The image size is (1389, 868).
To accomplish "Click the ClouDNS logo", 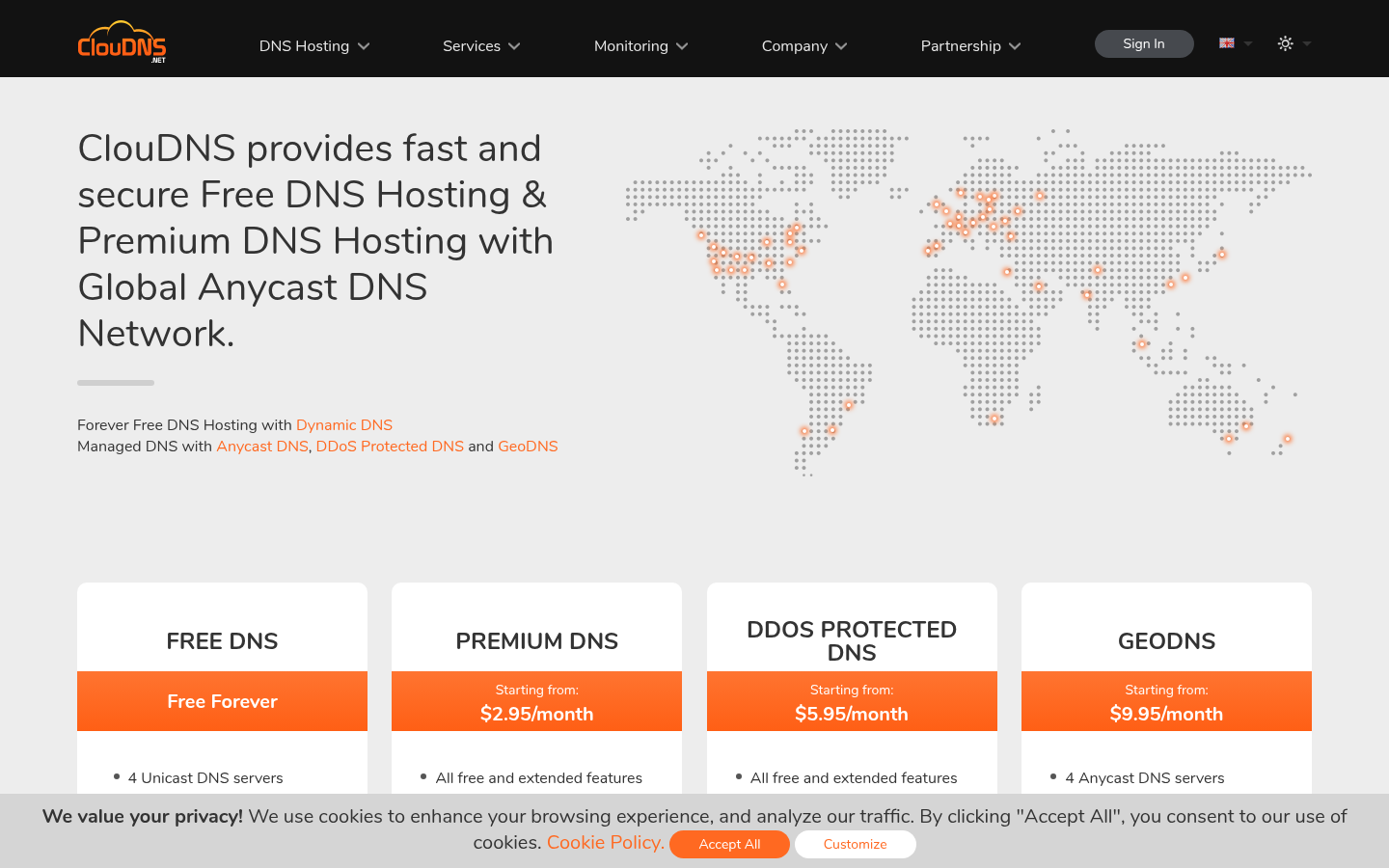I will point(122,42).
